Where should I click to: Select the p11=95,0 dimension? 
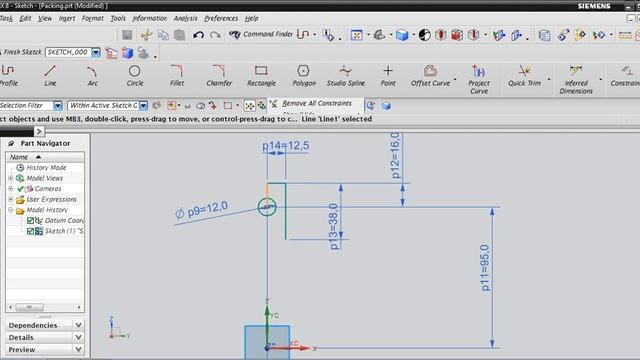click(x=484, y=268)
